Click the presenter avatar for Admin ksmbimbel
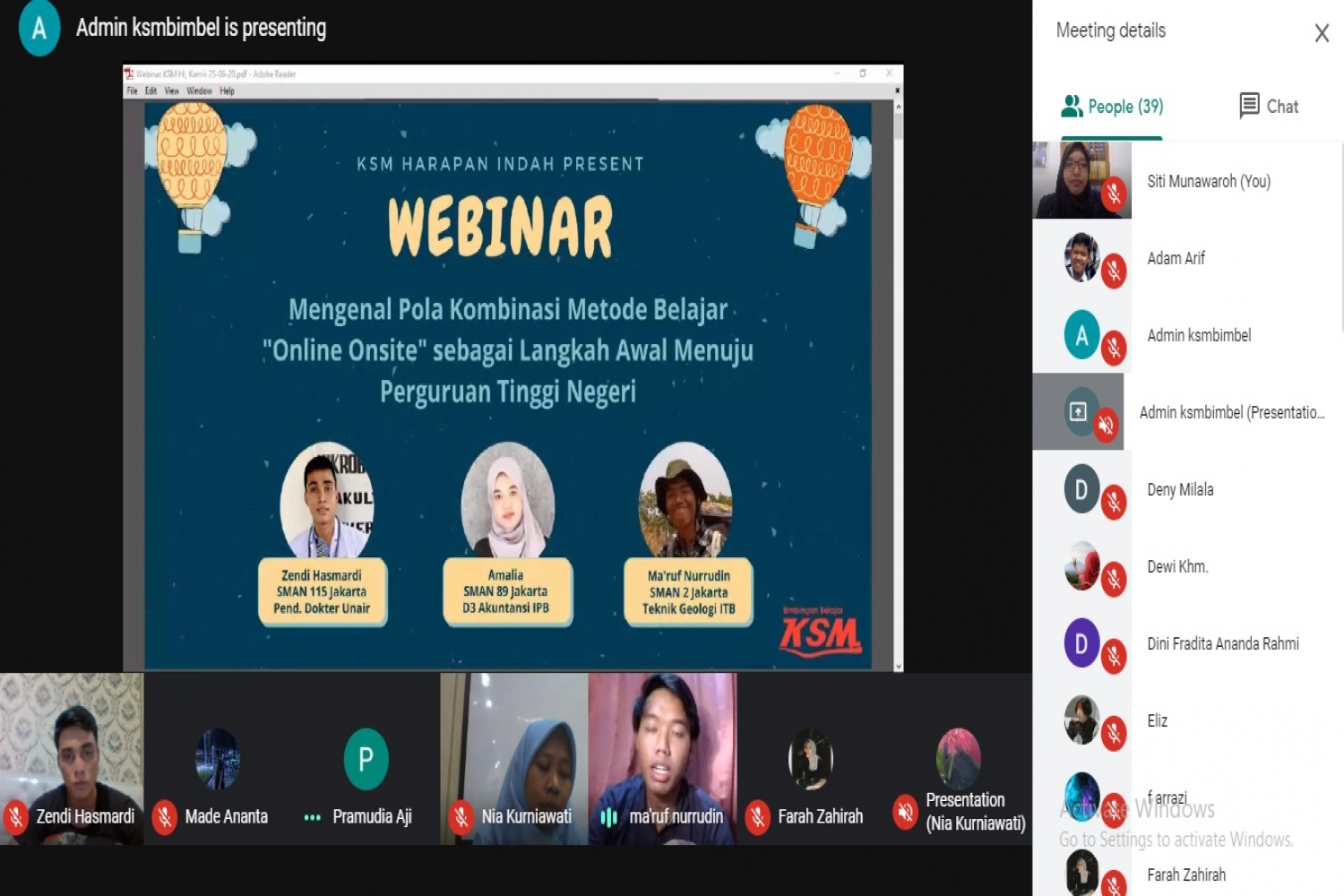 pos(39,29)
